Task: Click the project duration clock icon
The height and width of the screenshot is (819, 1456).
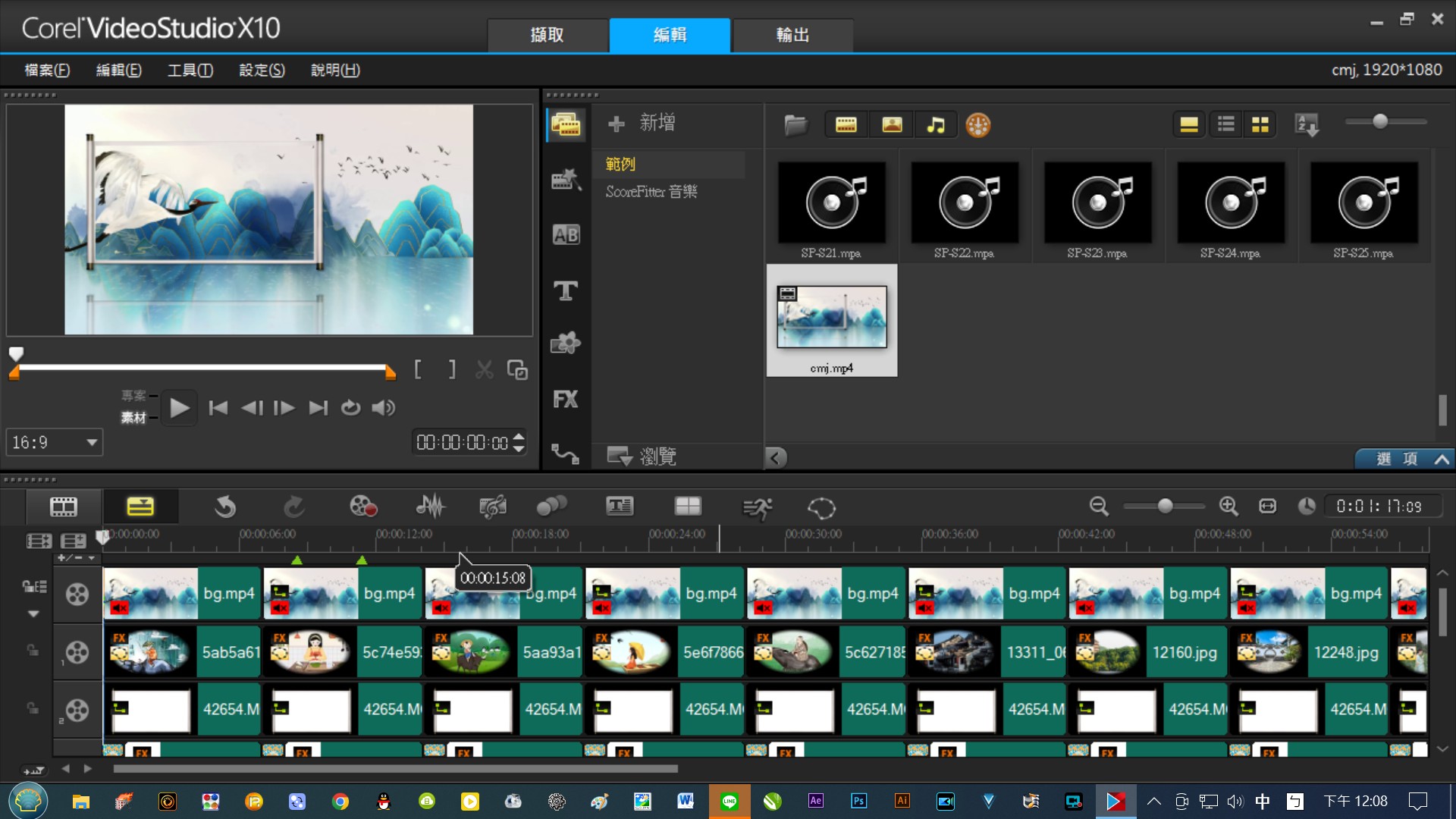Action: coord(1306,507)
